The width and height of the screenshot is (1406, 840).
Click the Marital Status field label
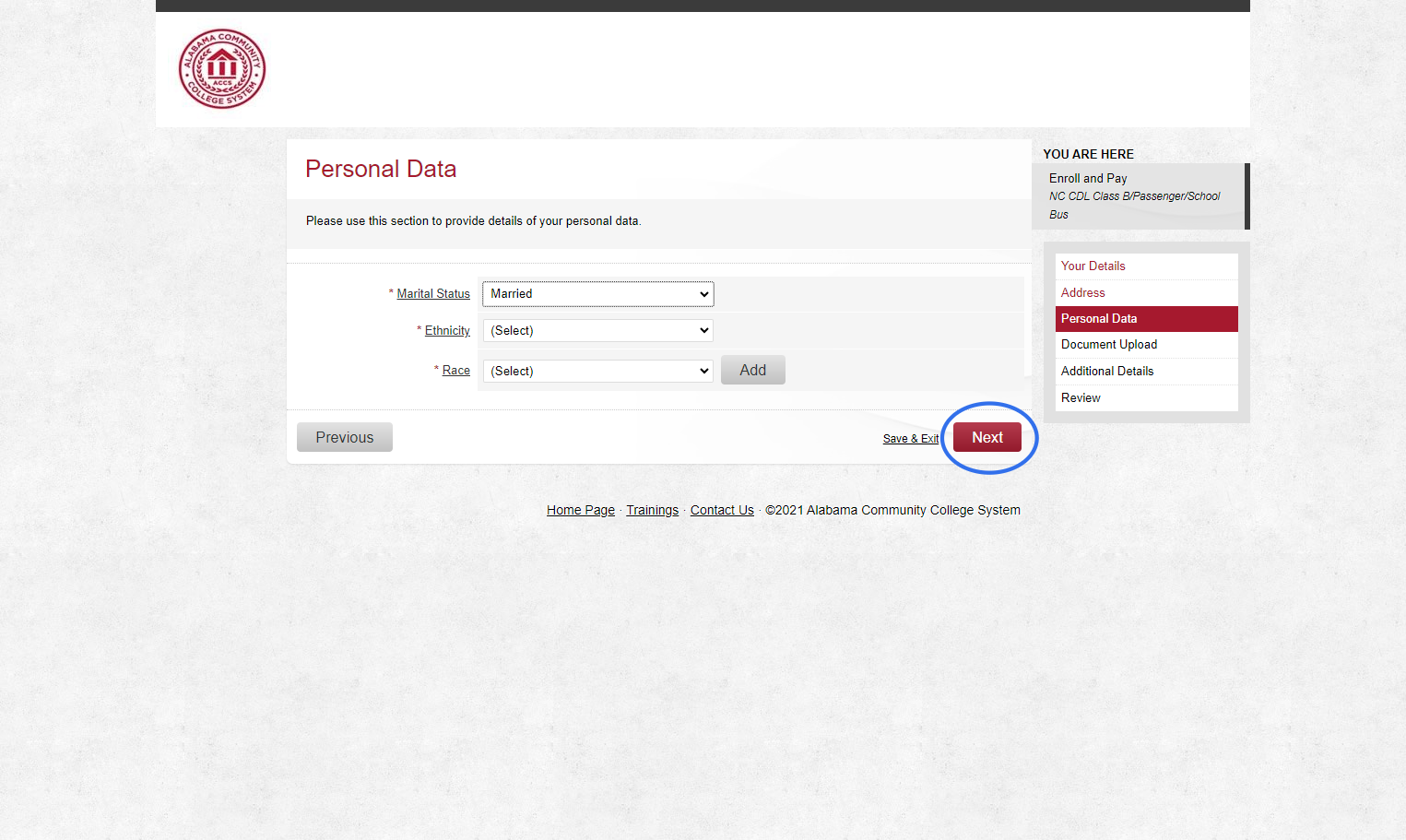pyautogui.click(x=433, y=294)
